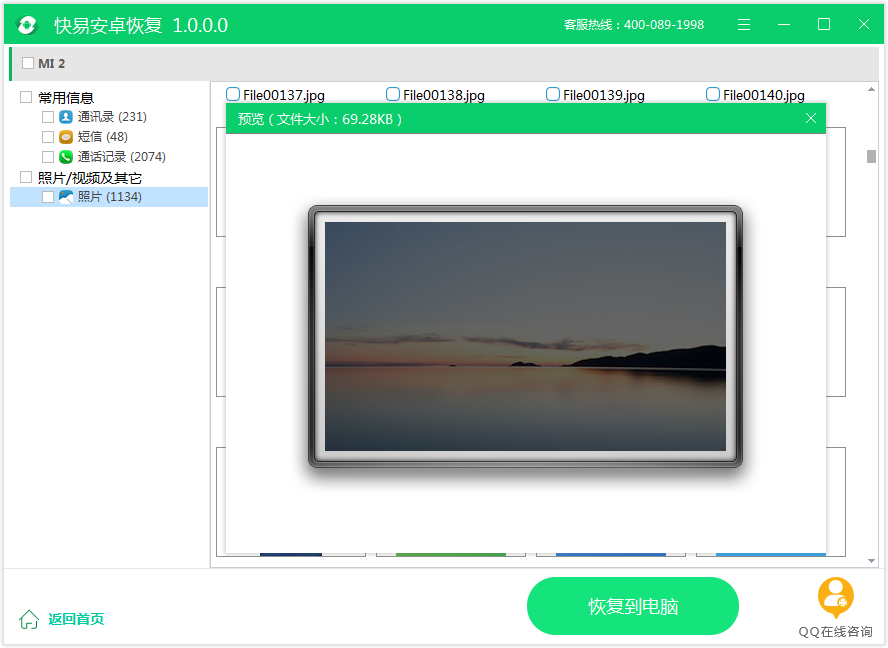Click the home icon beside 返回首页
The height and width of the screenshot is (648, 888).
point(28,619)
